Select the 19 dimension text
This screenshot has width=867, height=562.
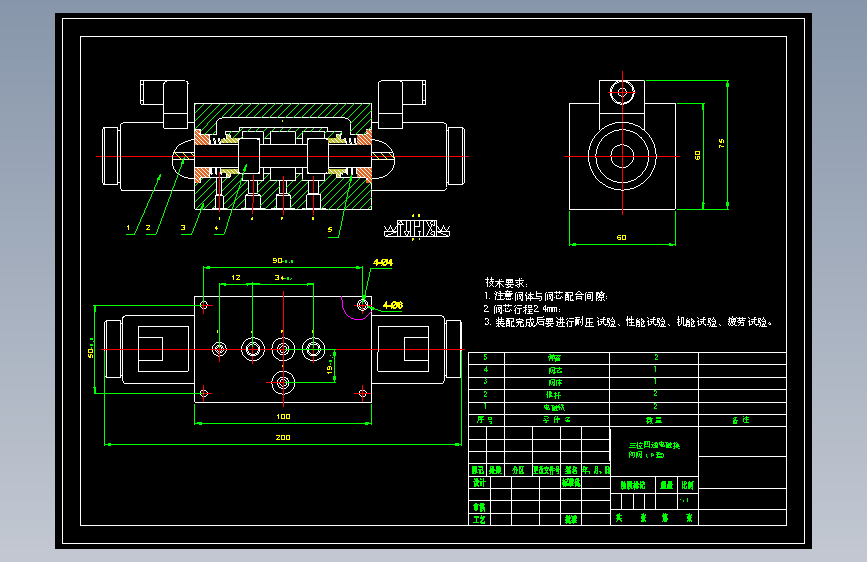(330, 367)
